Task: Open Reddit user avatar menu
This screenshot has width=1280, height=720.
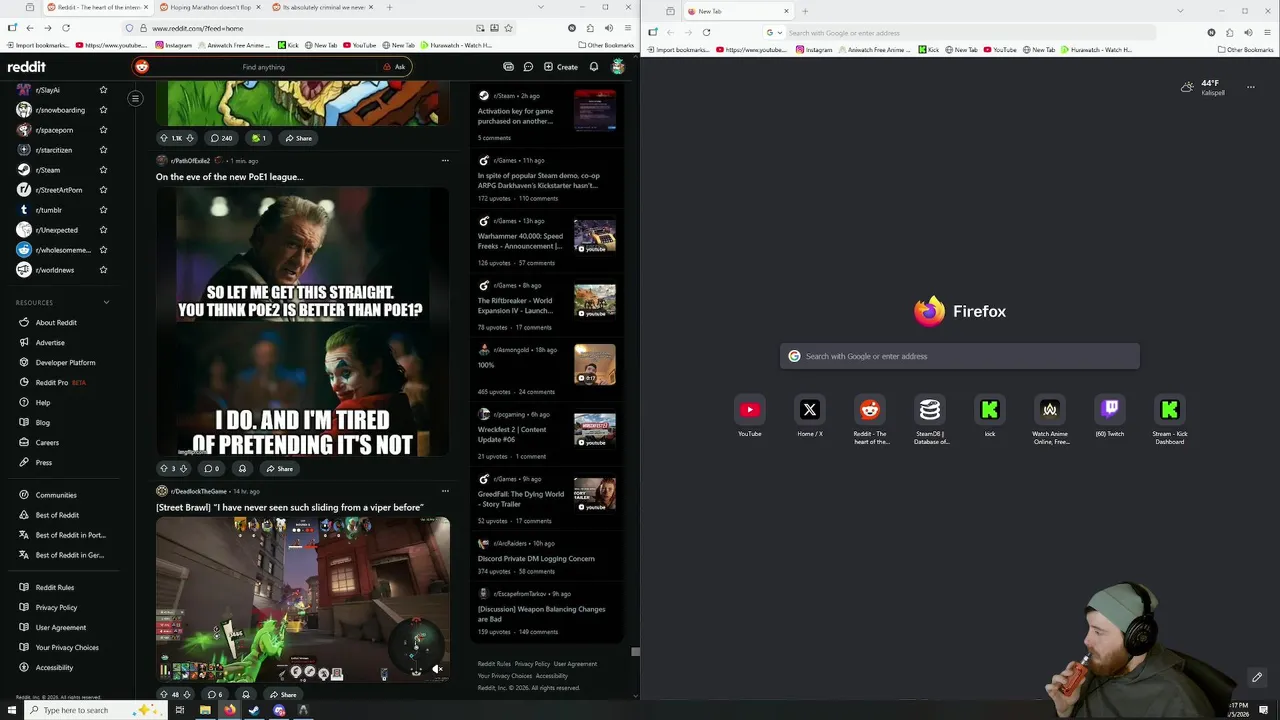Action: 618,67
